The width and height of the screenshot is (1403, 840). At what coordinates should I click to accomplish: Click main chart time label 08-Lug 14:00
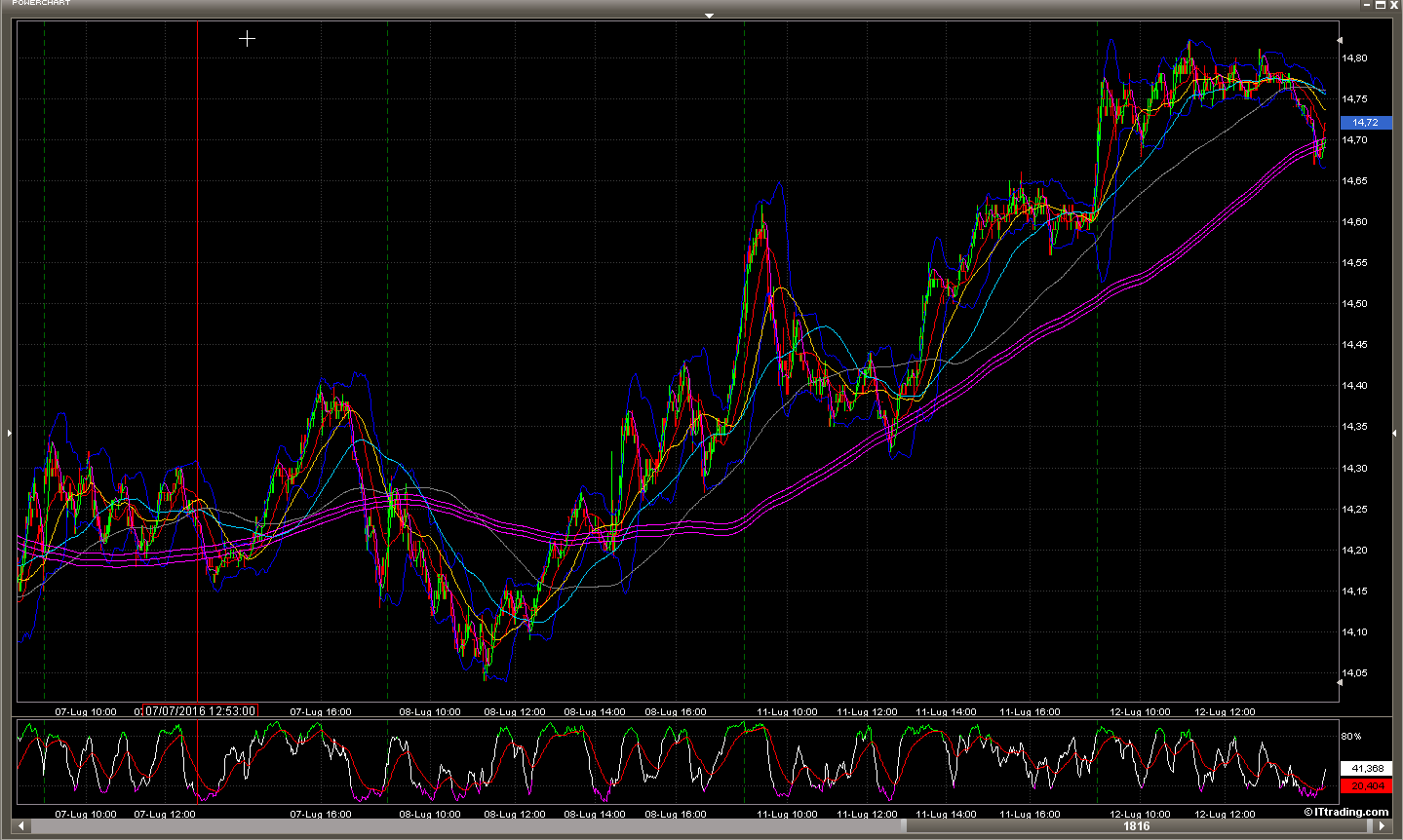(595, 712)
